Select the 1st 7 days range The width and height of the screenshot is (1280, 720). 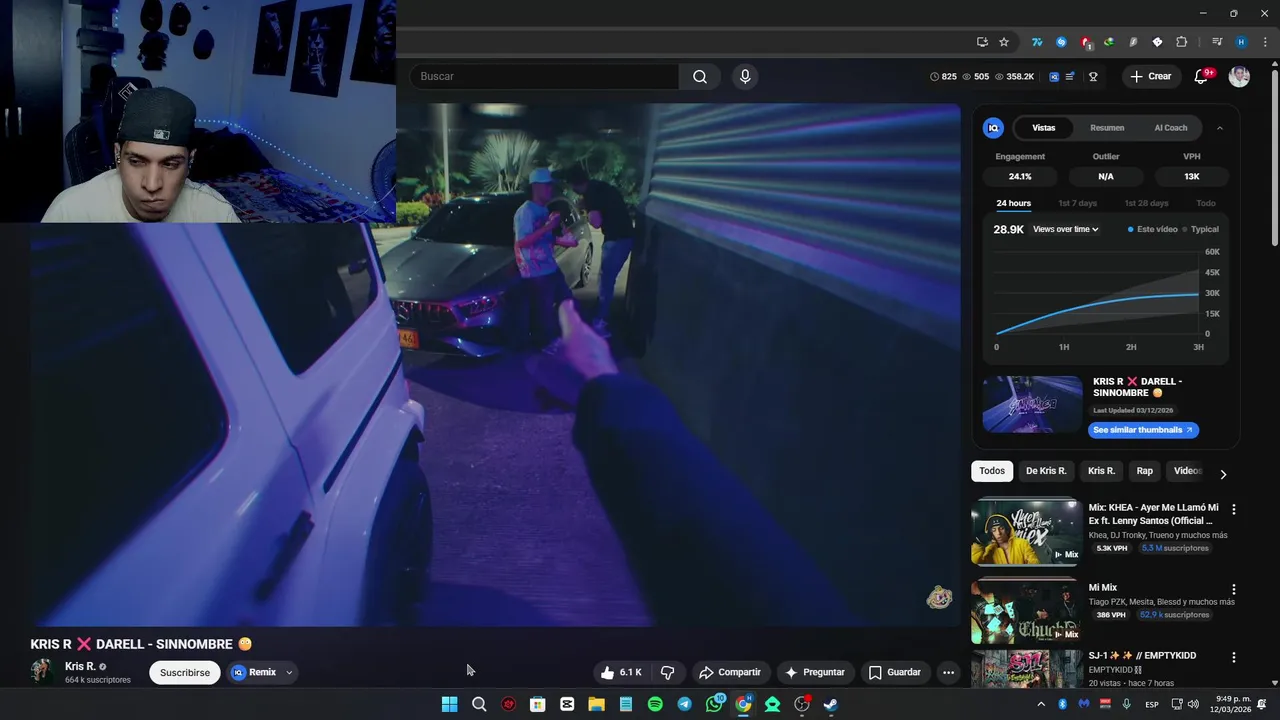coord(1078,203)
